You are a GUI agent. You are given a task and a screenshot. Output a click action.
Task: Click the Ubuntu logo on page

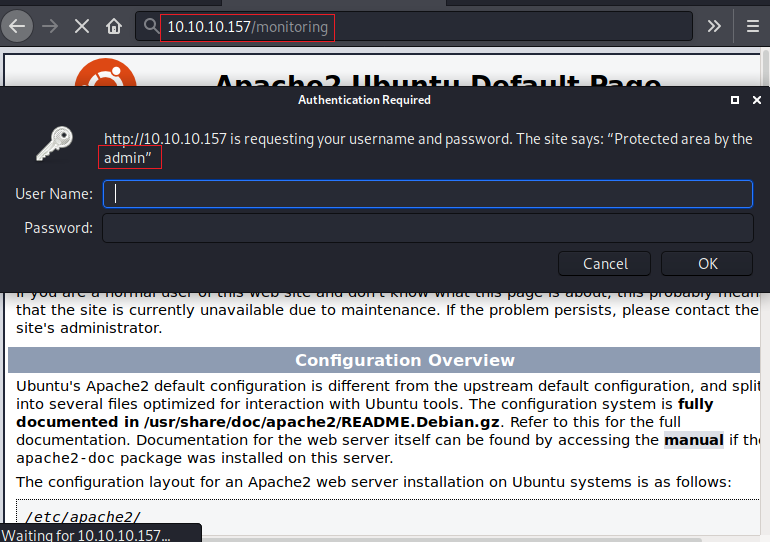[106, 73]
